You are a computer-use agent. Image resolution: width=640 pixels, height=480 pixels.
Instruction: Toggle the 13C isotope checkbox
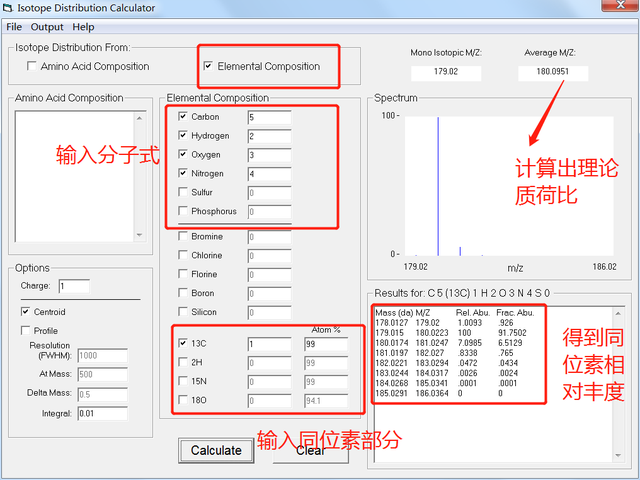[x=182, y=343]
